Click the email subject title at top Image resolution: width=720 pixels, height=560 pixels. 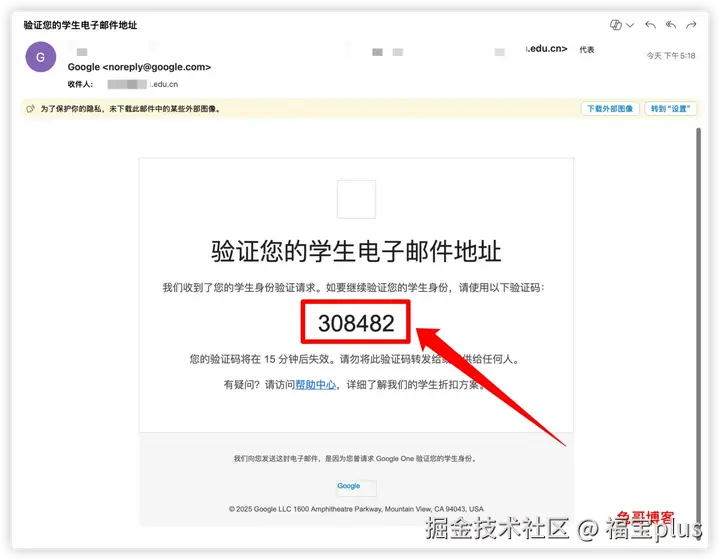(x=80, y=25)
